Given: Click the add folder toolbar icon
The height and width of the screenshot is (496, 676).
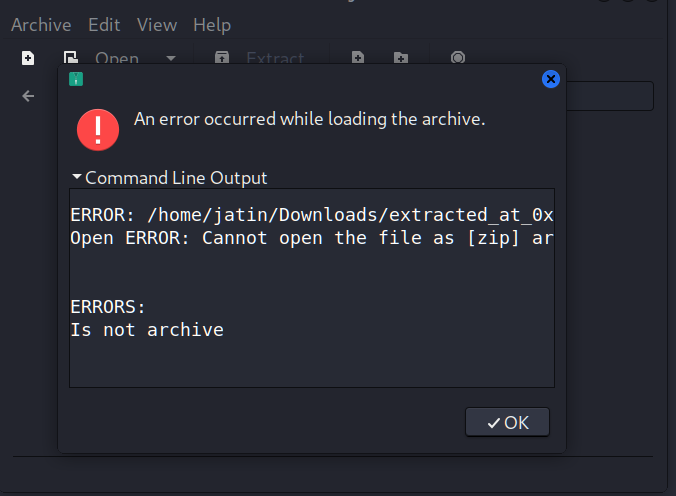Looking at the screenshot, I should point(401,57).
